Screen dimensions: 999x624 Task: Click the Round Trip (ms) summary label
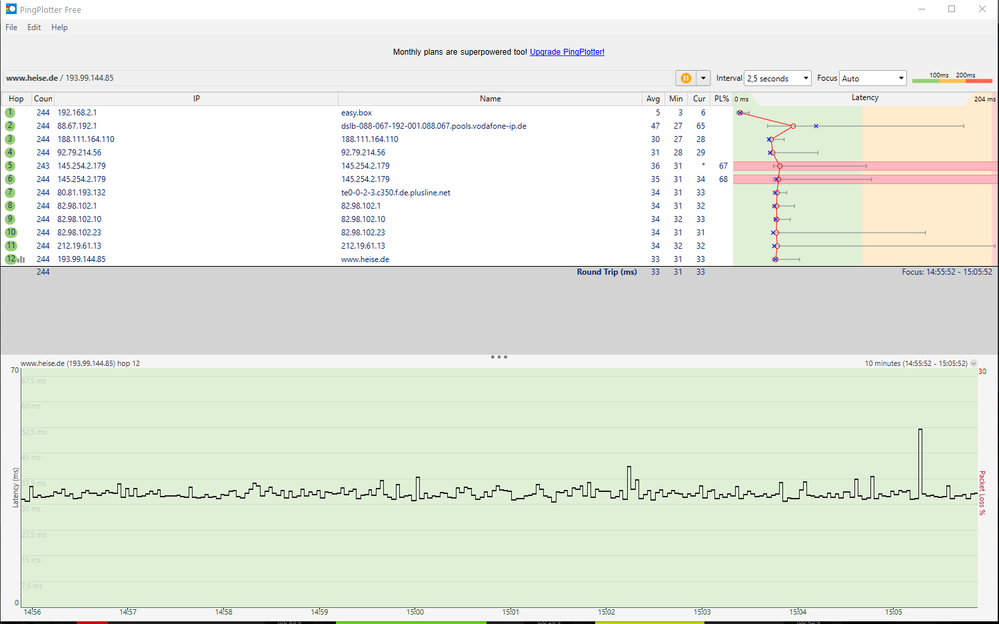tap(607, 272)
